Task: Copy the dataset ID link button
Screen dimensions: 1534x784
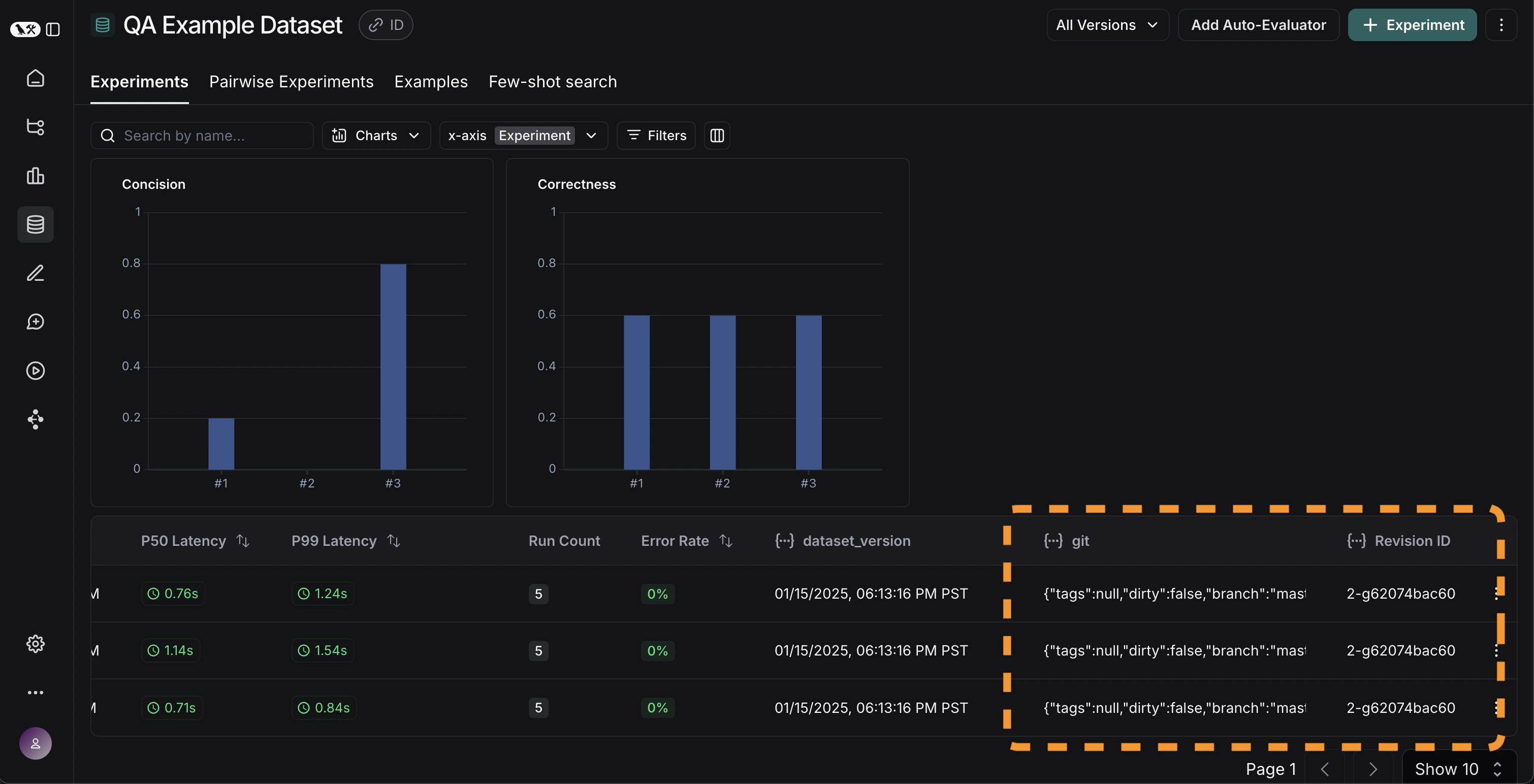Action: (x=386, y=25)
